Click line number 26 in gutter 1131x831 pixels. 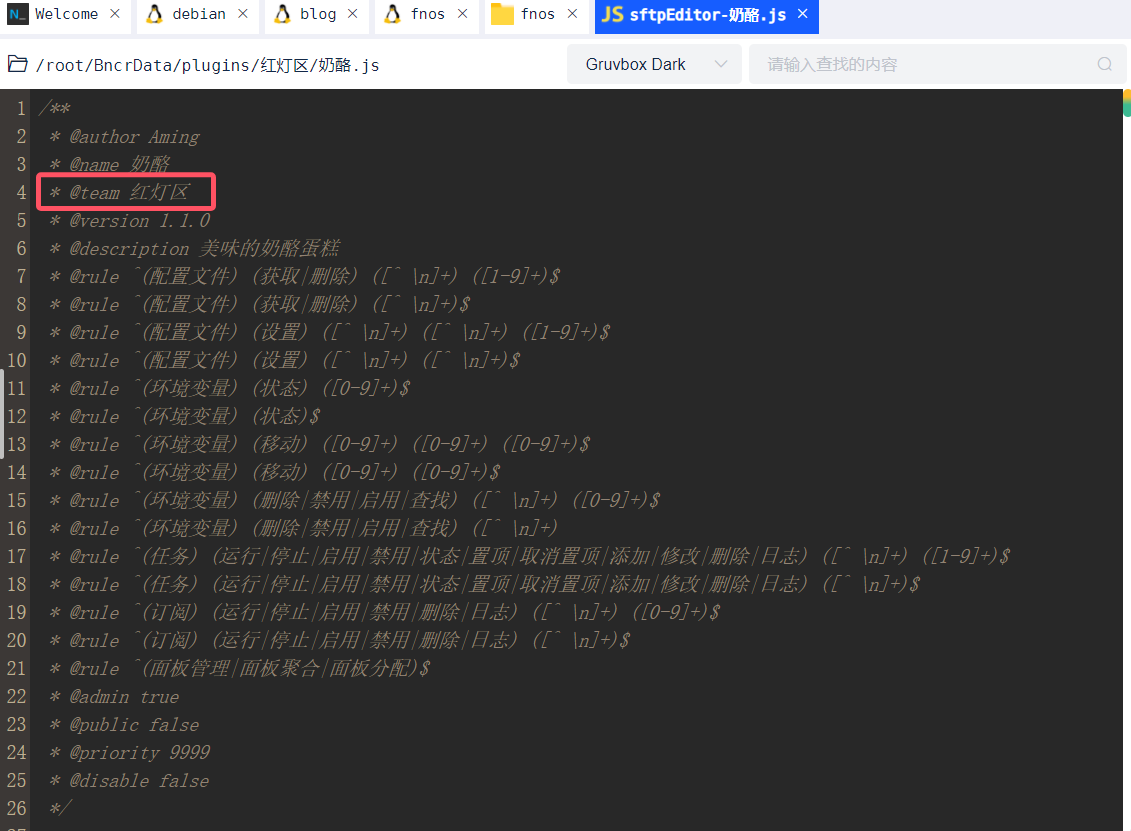pyautogui.click(x=17, y=809)
